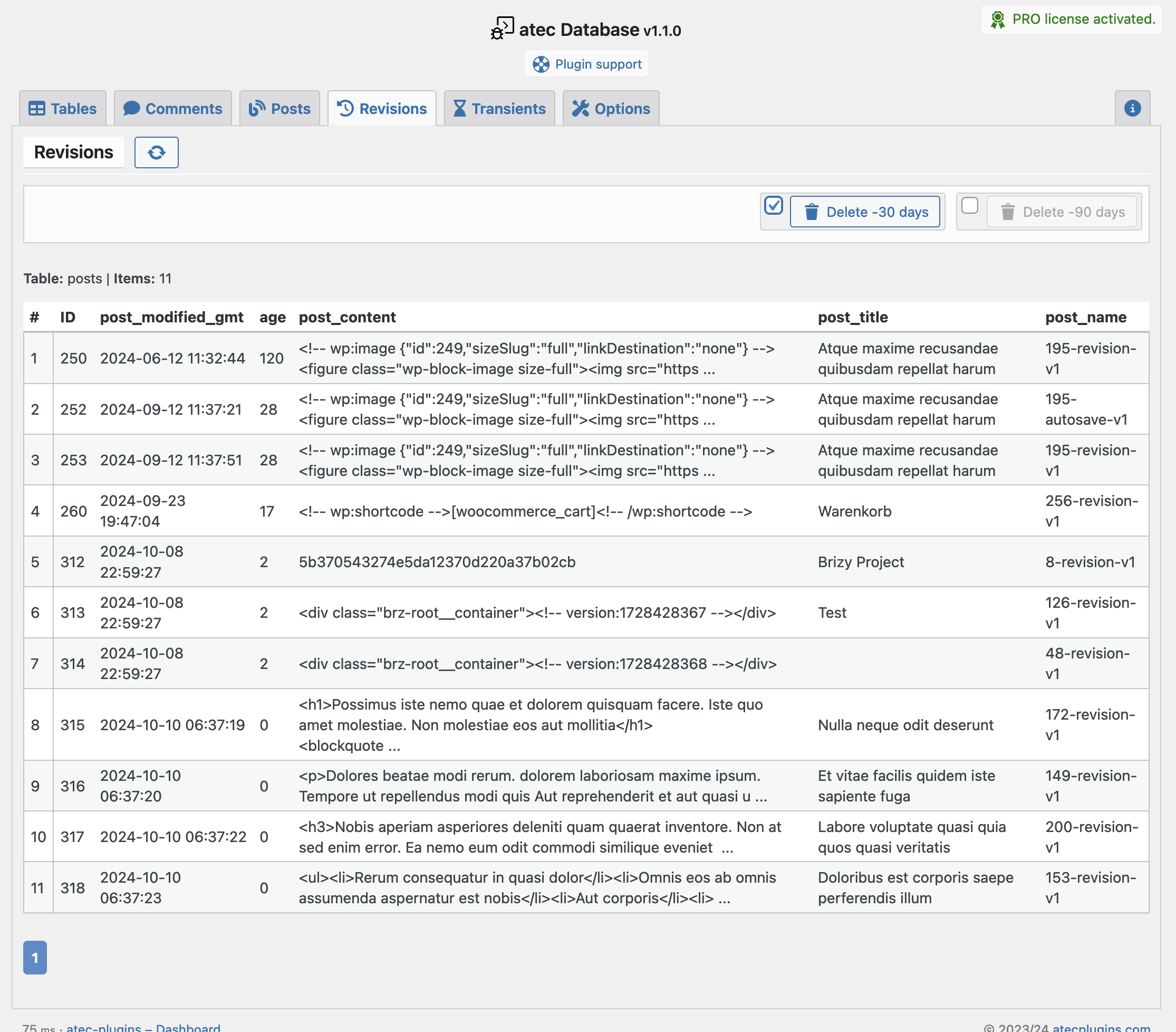Click post name 256-revision-v1
1176x1032 pixels.
coord(1092,511)
